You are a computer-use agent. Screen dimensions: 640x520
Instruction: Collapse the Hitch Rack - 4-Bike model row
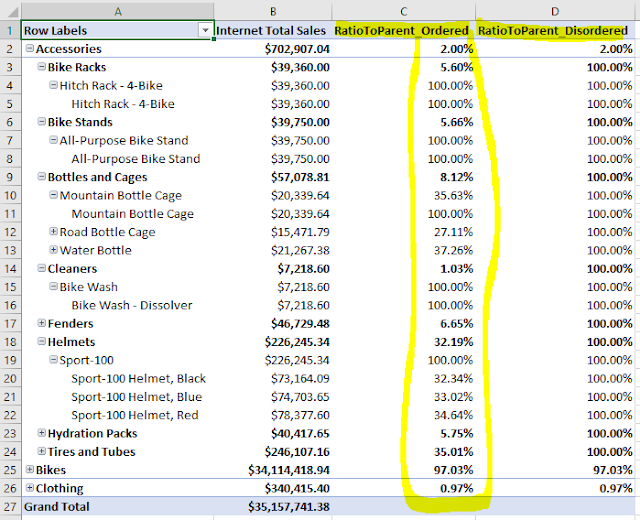53,85
